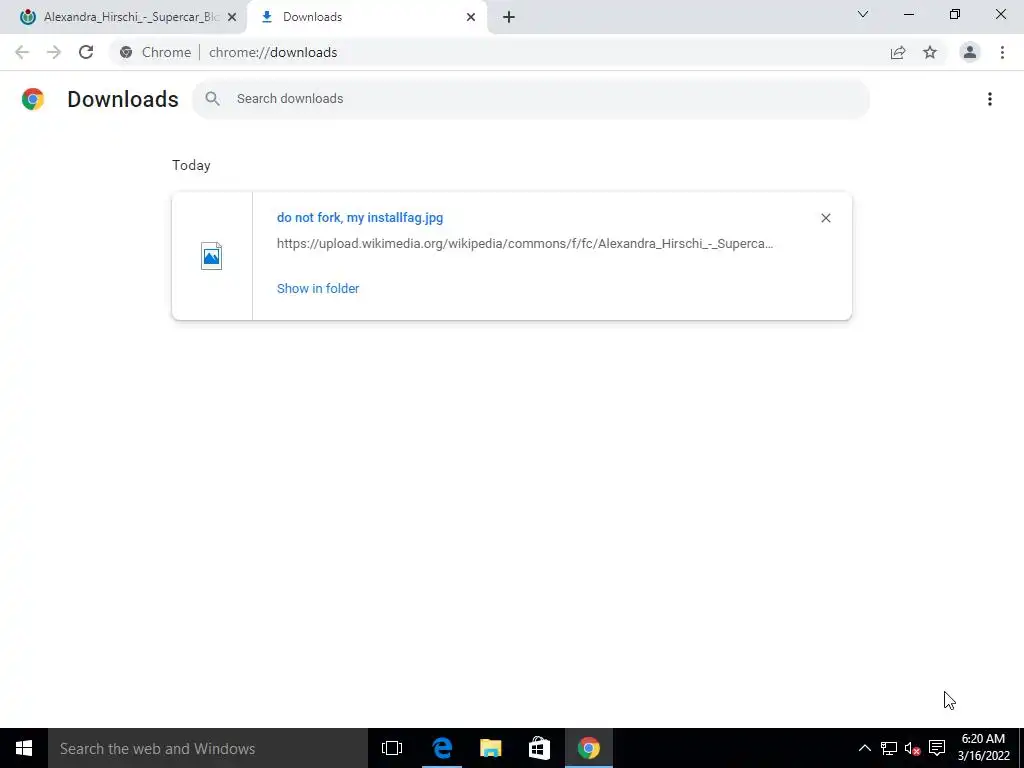
Task: Close the Alexandra_Hirschi tab
Action: pos(232,17)
